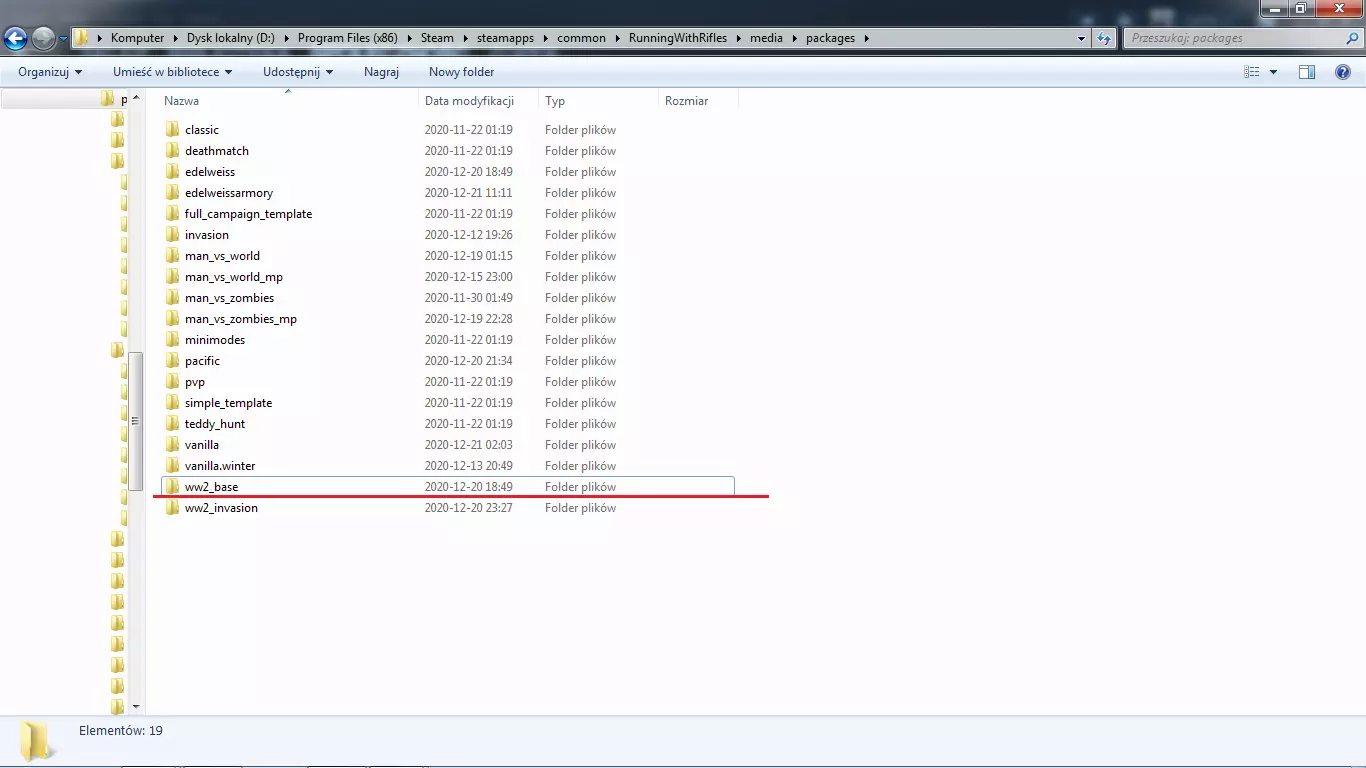Select the ww2_invasion folder name
The height and width of the screenshot is (768, 1366).
point(221,508)
